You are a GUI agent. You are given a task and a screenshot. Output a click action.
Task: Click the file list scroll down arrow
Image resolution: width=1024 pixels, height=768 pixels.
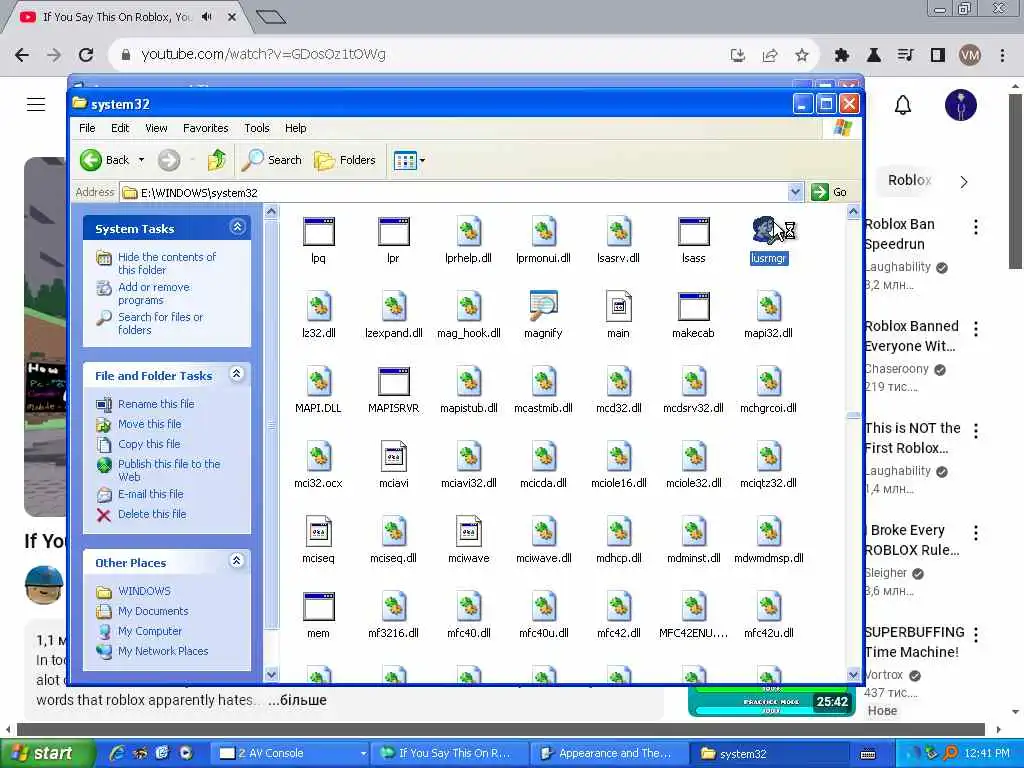pyautogui.click(x=853, y=675)
